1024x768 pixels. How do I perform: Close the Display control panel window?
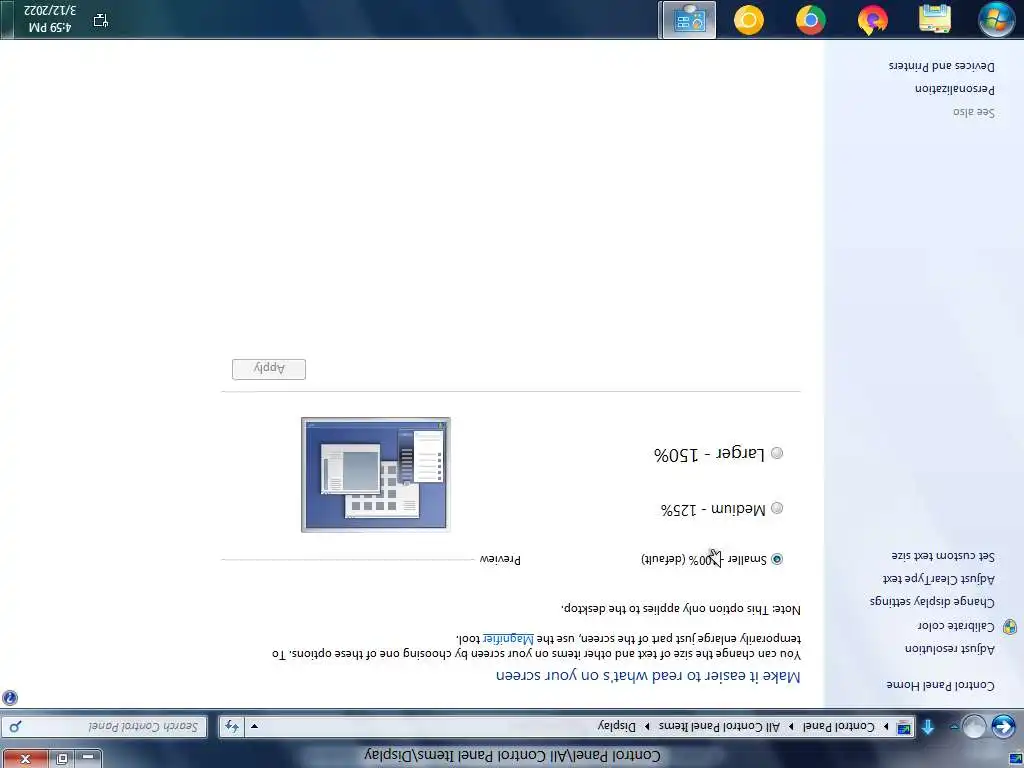point(25,758)
